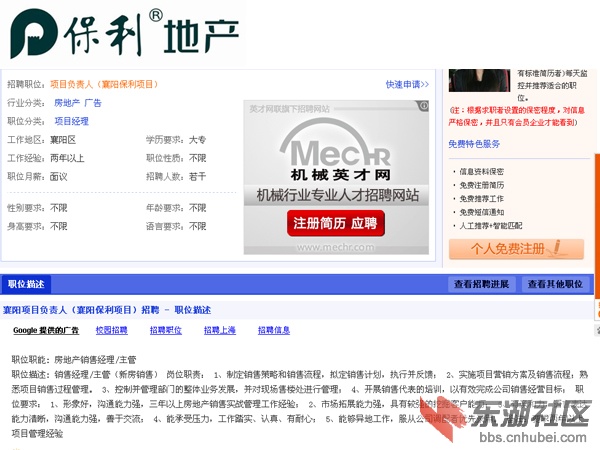Click the 注册简历 应聘 red button
Viewport: 600px width, 450px height.
[336, 223]
